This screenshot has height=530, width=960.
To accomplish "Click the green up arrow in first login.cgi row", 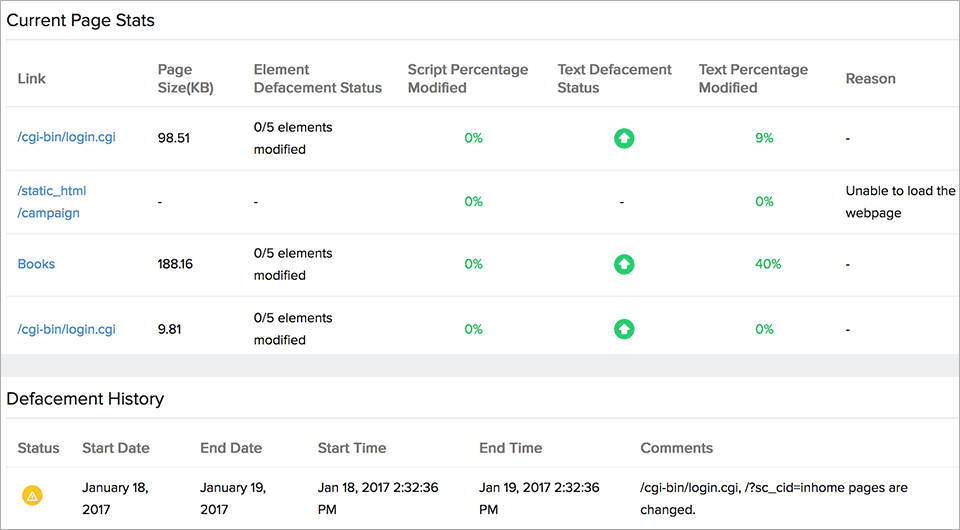I will 623,138.
